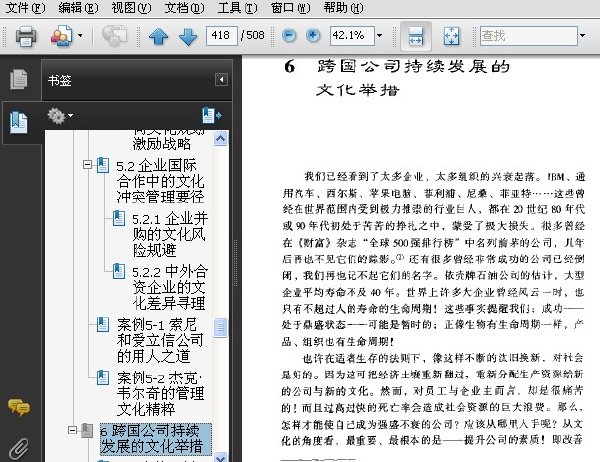The image size is (600, 462).
Task: Click the zoom percentage field showing 42.1%
Action: (x=352, y=36)
